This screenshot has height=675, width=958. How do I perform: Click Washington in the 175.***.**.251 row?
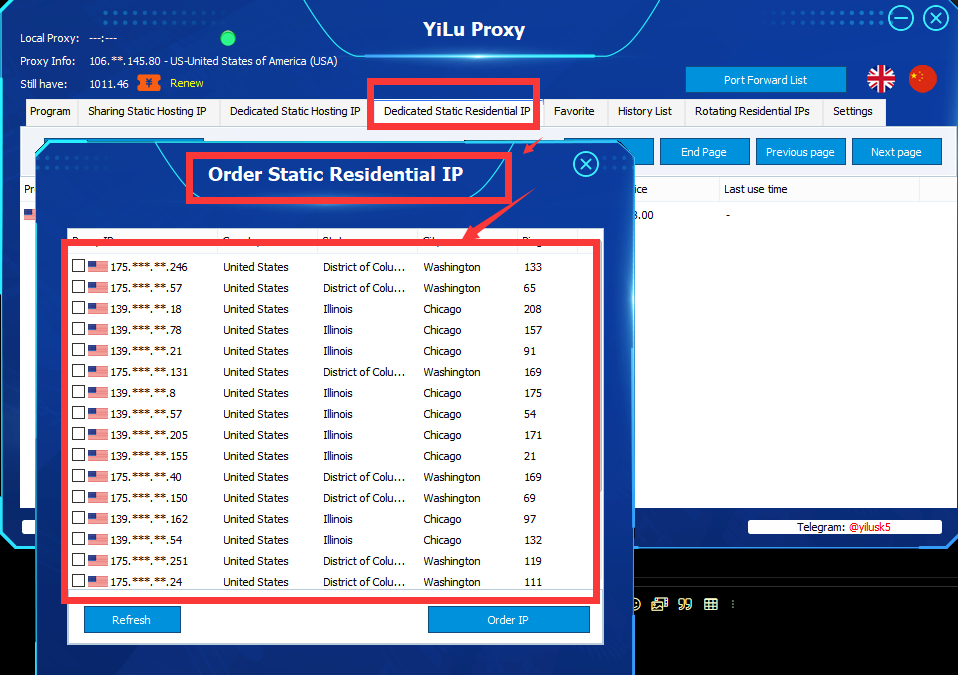click(452, 561)
